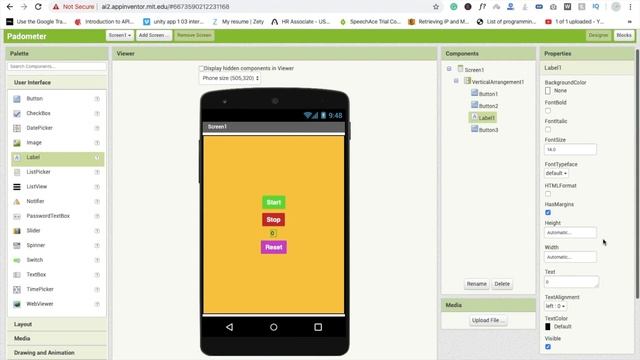The width and height of the screenshot is (640, 360).
Task: Select the WebViewer palette icon
Action: 17,304
